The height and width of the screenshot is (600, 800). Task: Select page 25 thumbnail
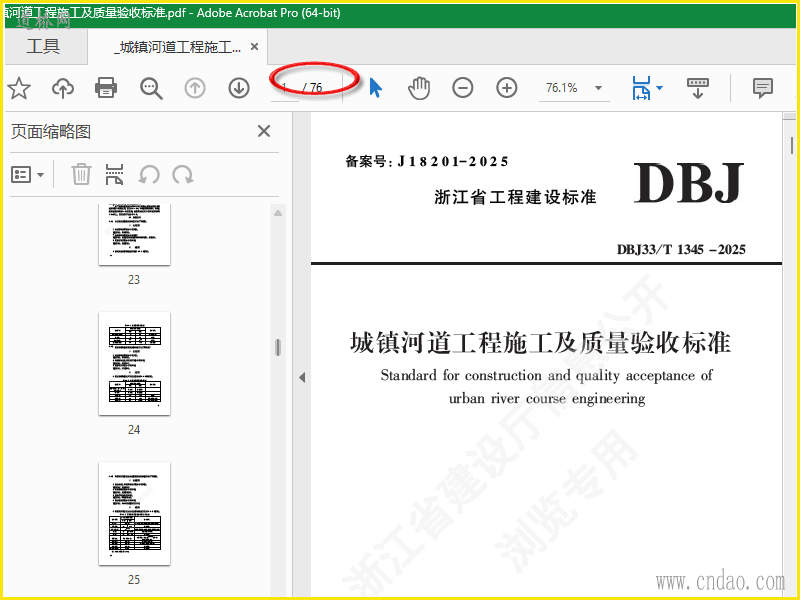tap(134, 513)
